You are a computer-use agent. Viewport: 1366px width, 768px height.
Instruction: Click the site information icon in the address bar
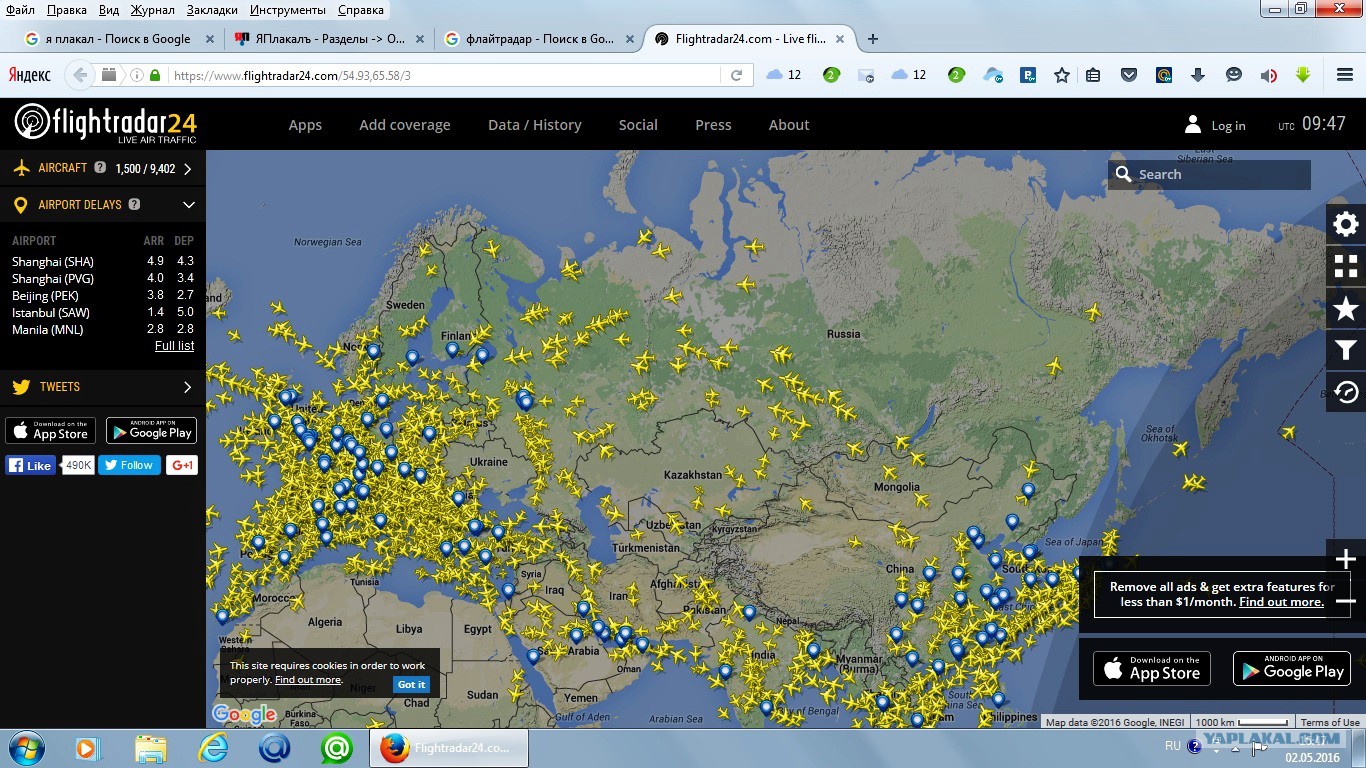[137, 75]
